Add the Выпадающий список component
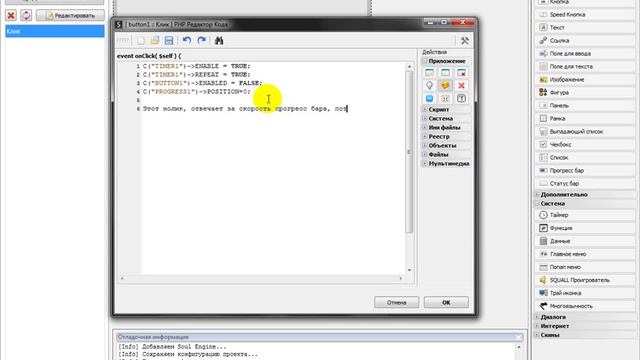The image size is (640, 360). 585,131
